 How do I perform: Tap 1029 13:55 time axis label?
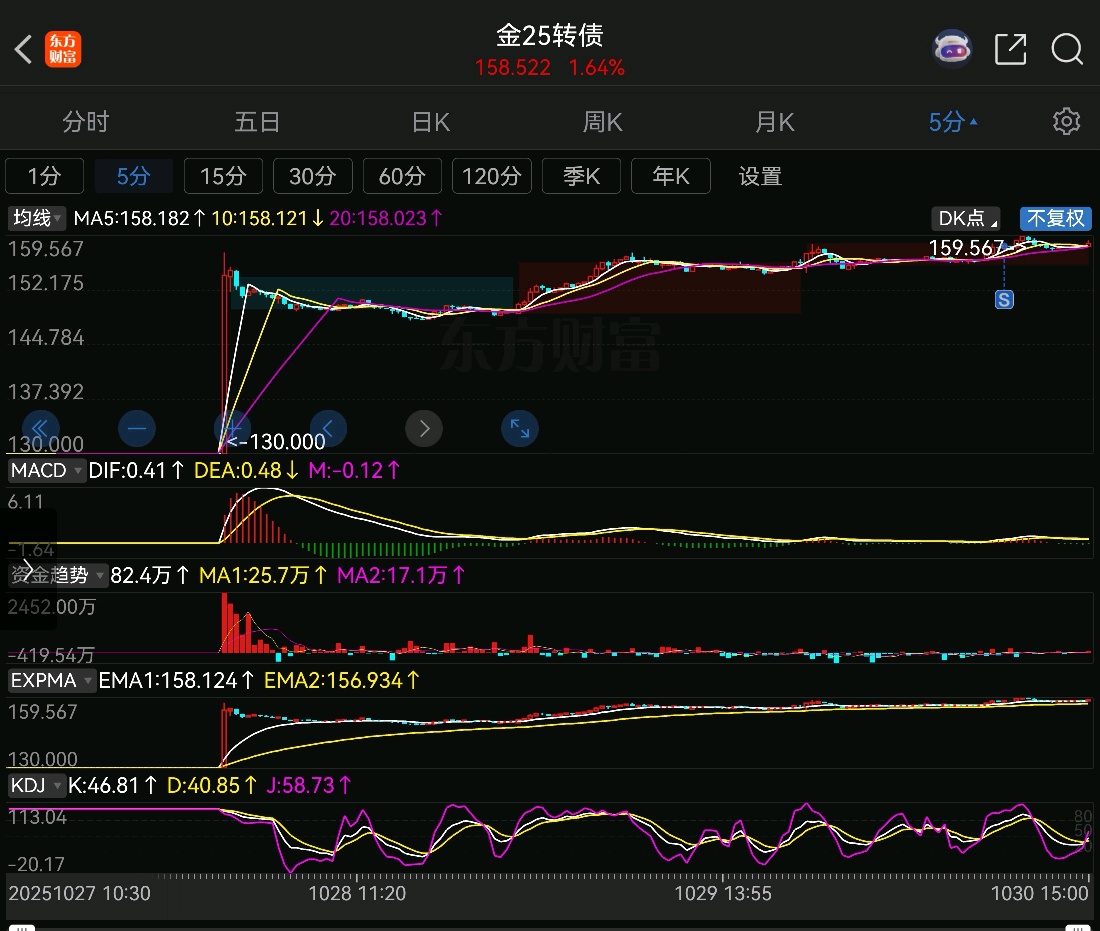(x=723, y=893)
